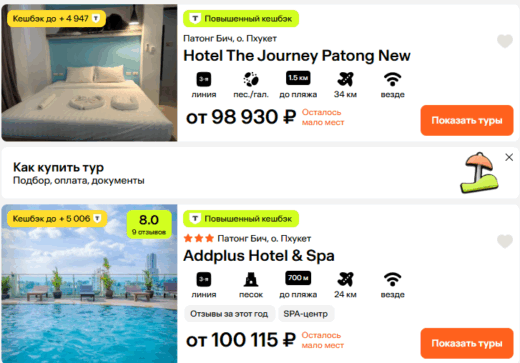Open the 8.0 rating reviews badge

[149, 224]
